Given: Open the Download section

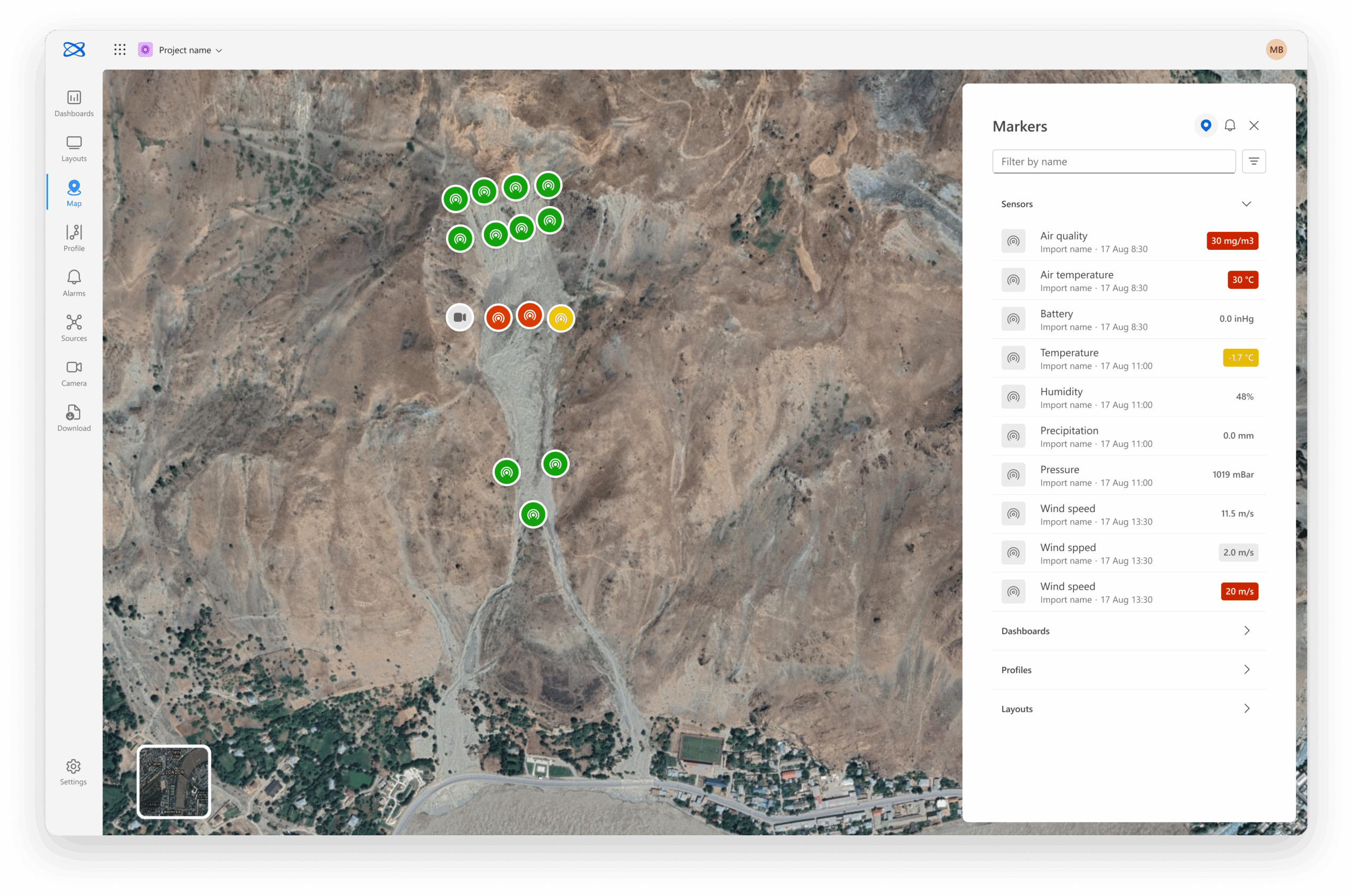Looking at the screenshot, I should click(x=74, y=418).
